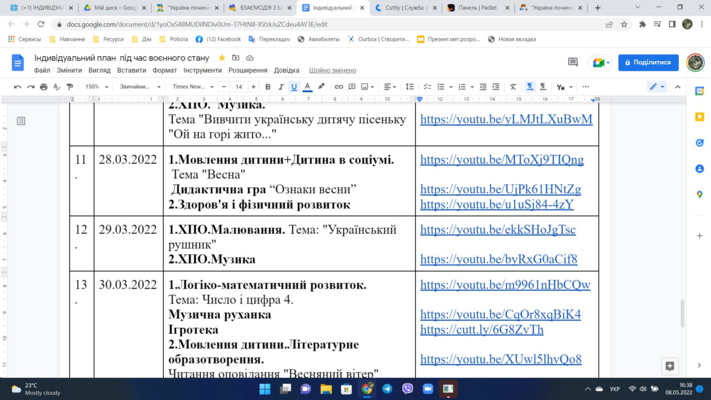This screenshot has height=400, width=711.
Task: Move document using the folder icon beside title
Action: [x=236, y=58]
